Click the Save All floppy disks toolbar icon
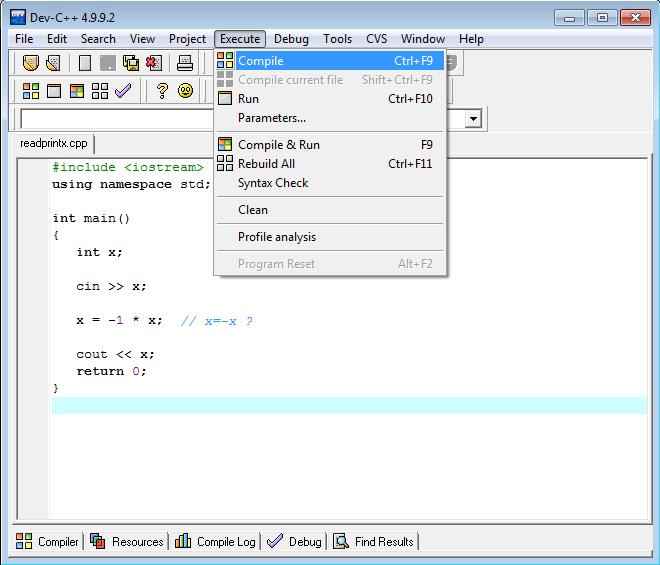The image size is (660, 565). (131, 63)
